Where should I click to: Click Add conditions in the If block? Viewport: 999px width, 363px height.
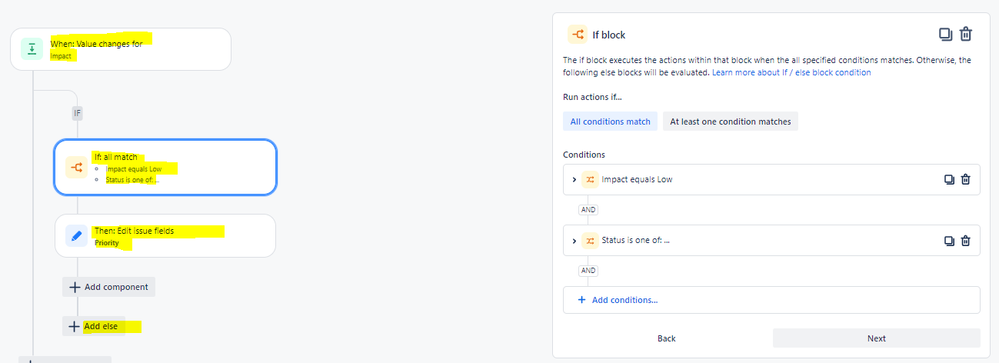[x=617, y=300]
